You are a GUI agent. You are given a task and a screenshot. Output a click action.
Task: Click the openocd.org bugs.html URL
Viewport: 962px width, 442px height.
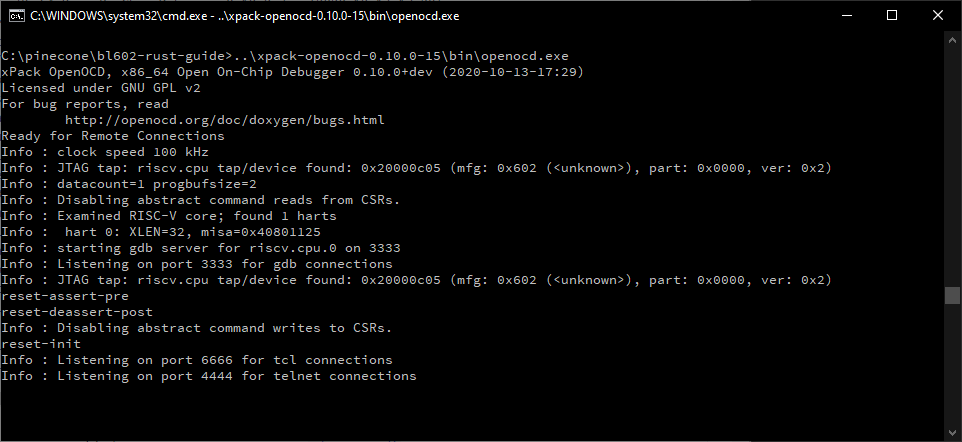(x=224, y=120)
